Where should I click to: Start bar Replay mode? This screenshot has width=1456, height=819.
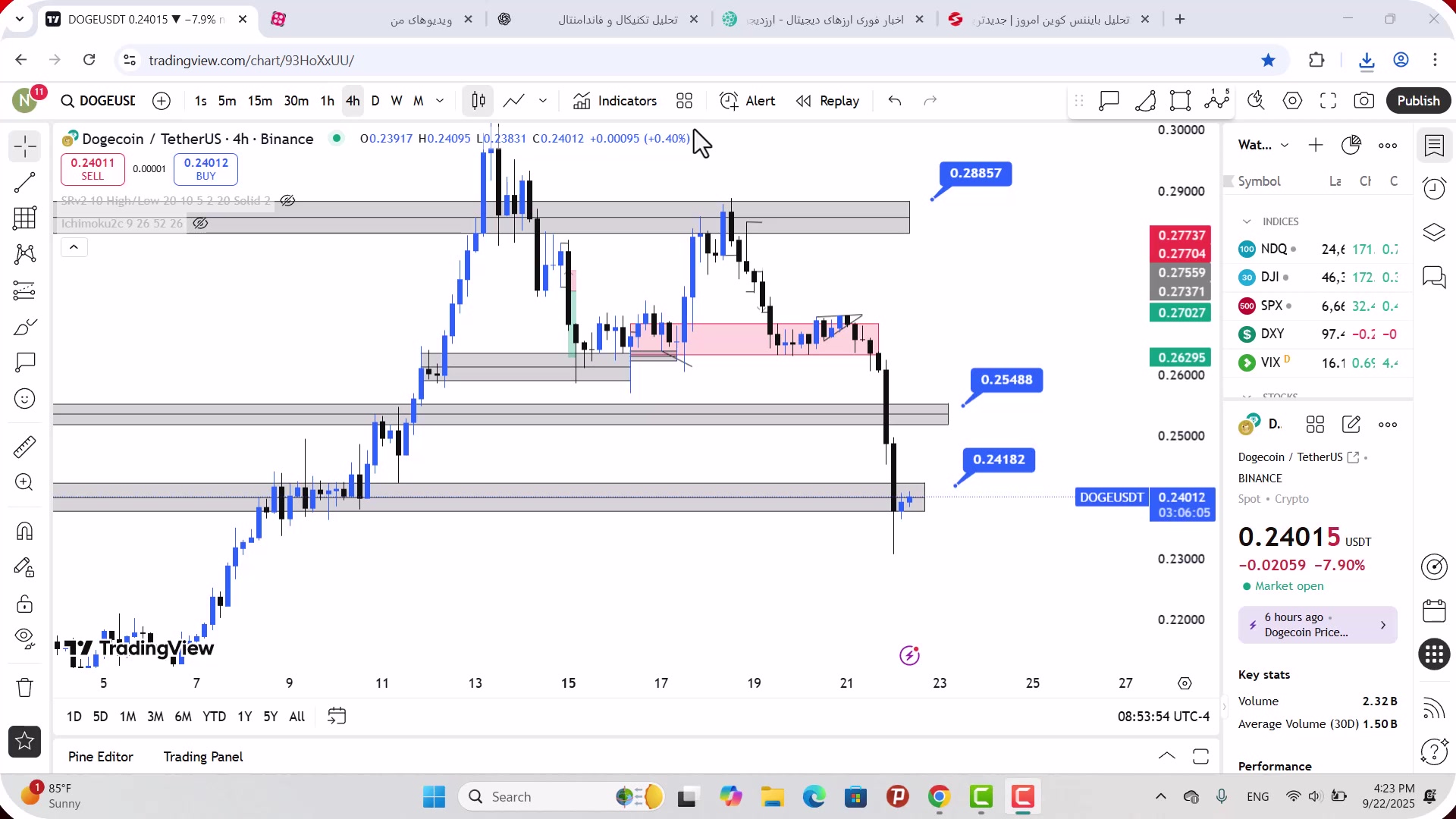click(x=828, y=101)
